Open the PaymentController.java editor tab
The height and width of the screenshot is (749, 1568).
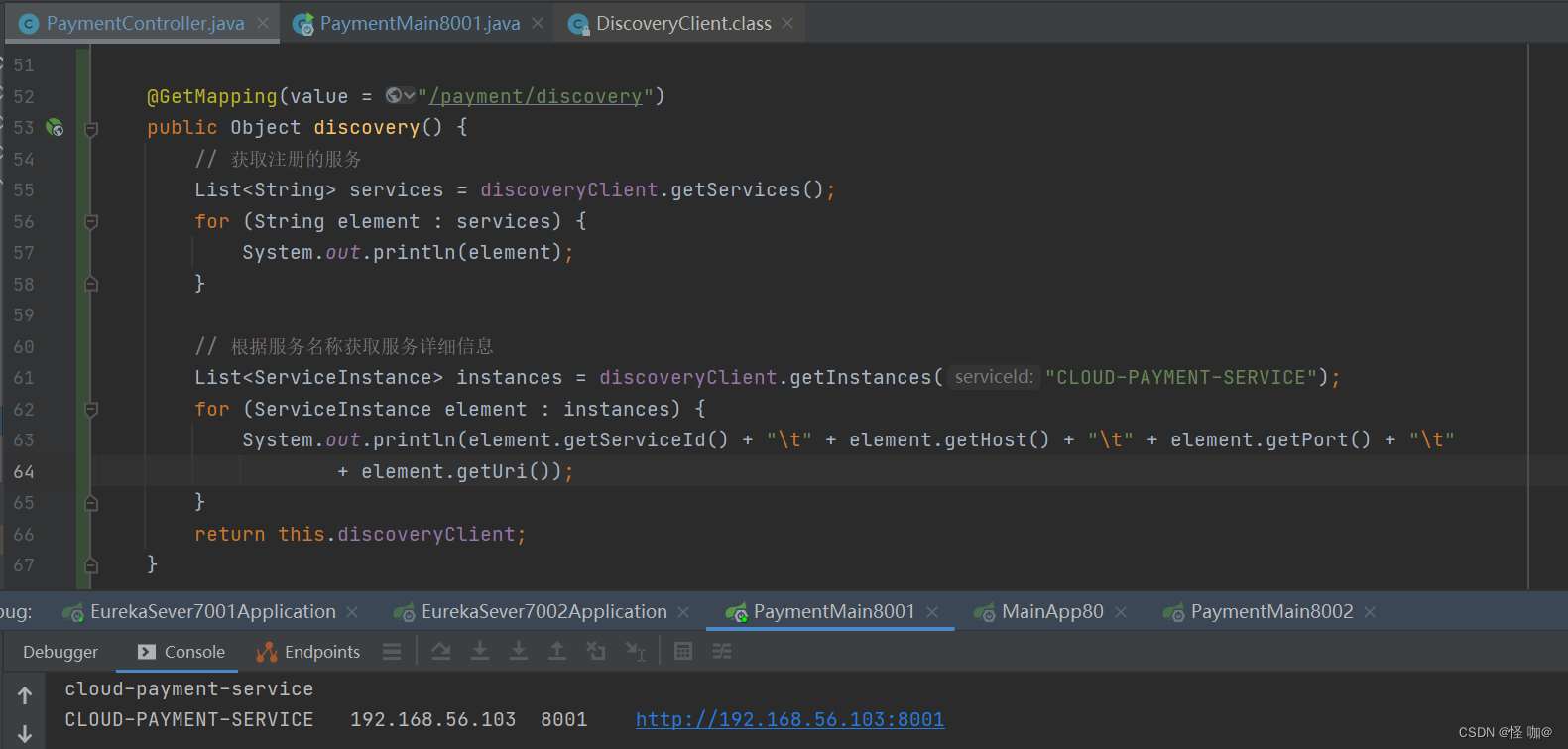(x=145, y=23)
